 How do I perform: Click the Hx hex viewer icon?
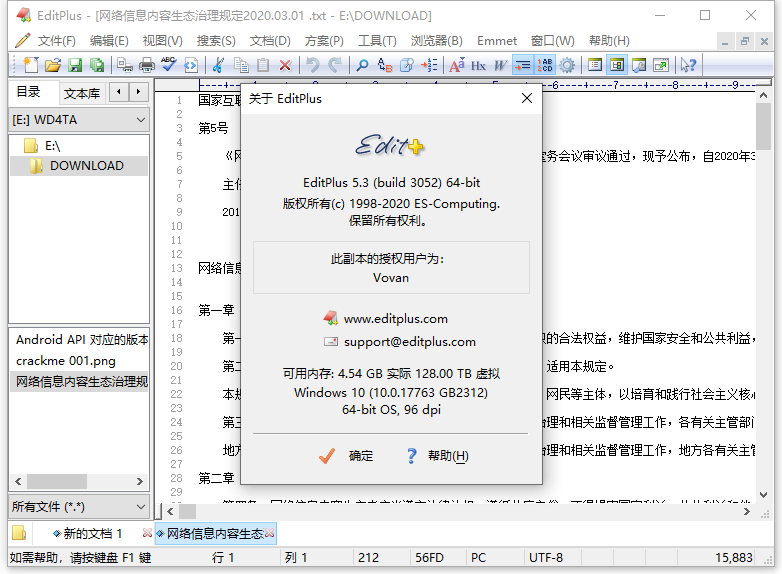(478, 65)
